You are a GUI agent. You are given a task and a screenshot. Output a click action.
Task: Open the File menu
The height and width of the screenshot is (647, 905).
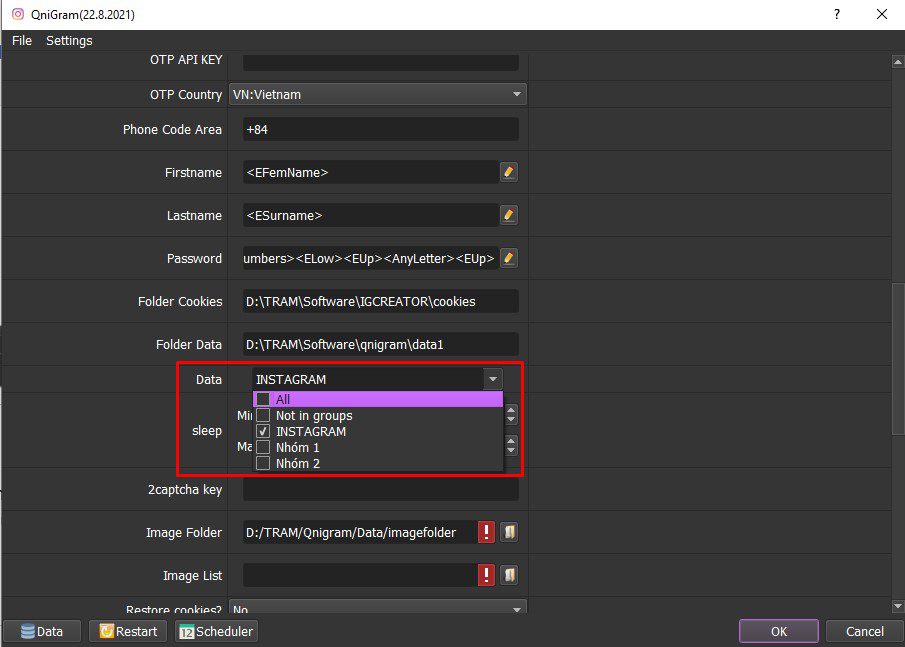22,40
